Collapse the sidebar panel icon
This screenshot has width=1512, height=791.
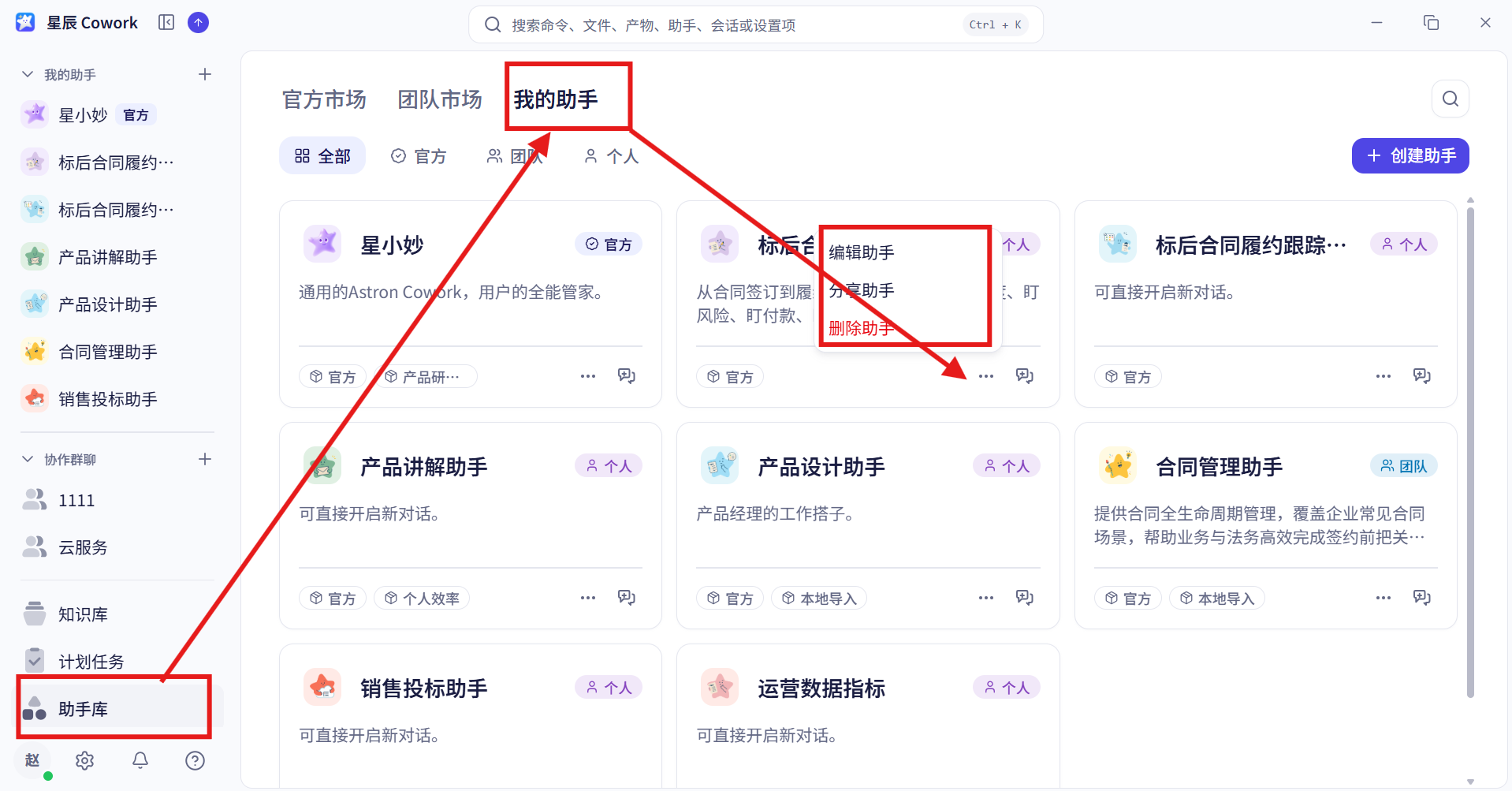(166, 22)
